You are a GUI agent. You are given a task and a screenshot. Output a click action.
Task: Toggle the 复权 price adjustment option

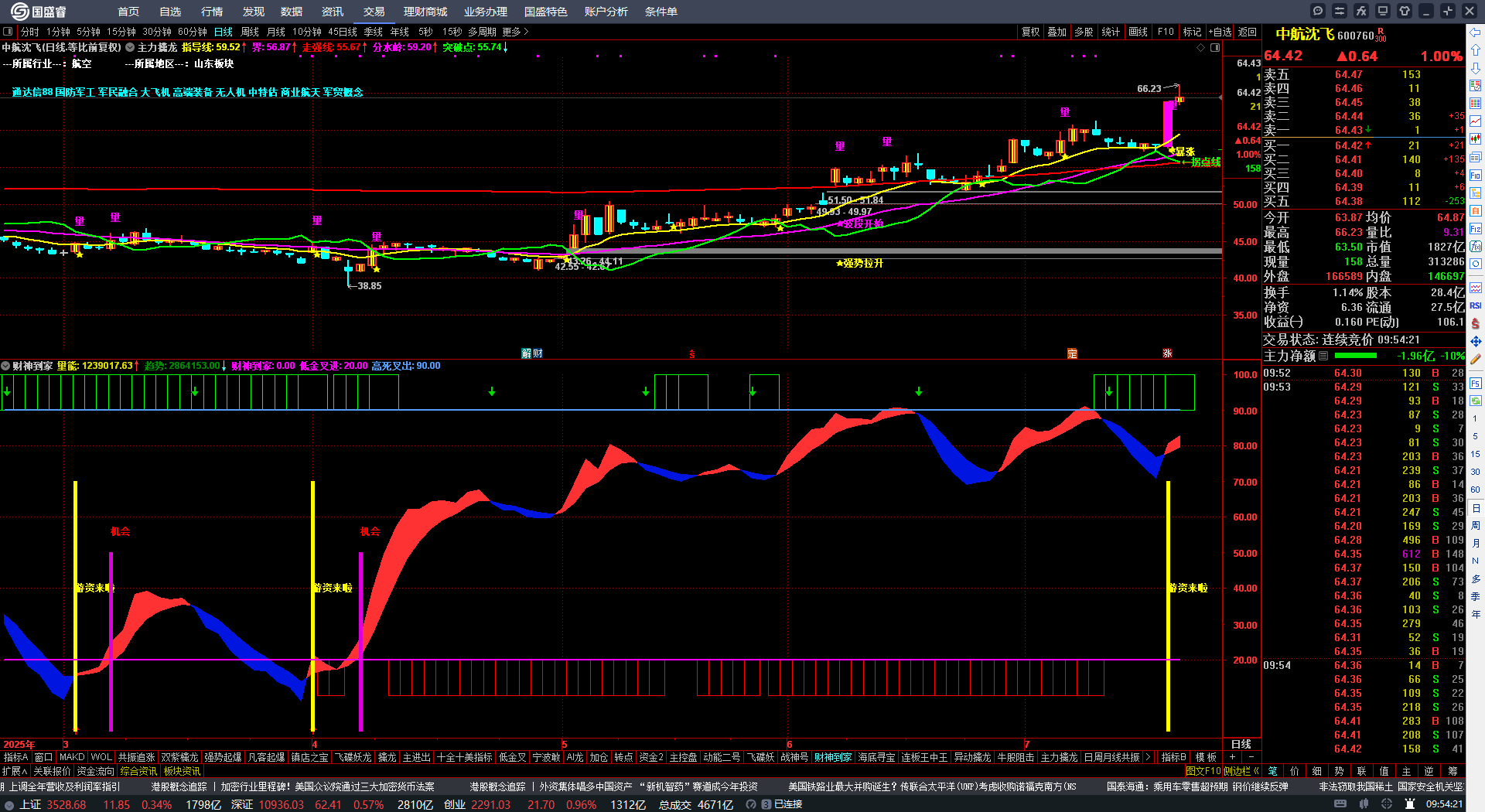(x=1030, y=32)
